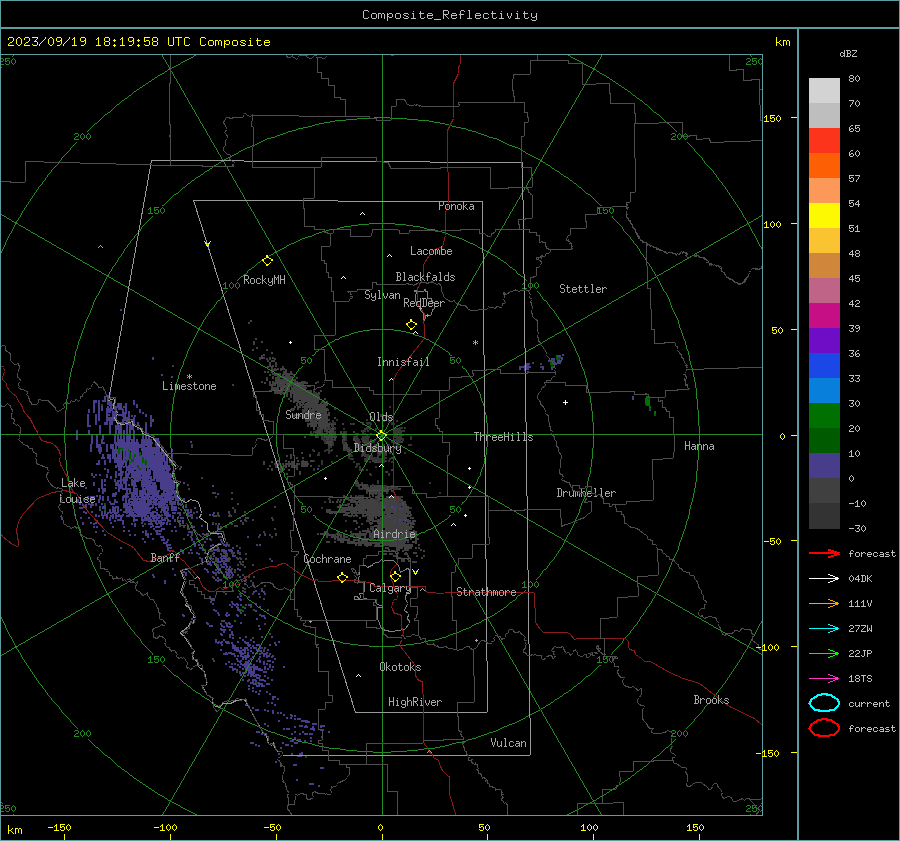
Task: Click the Composite_Reflectivity title
Action: tap(450, 15)
